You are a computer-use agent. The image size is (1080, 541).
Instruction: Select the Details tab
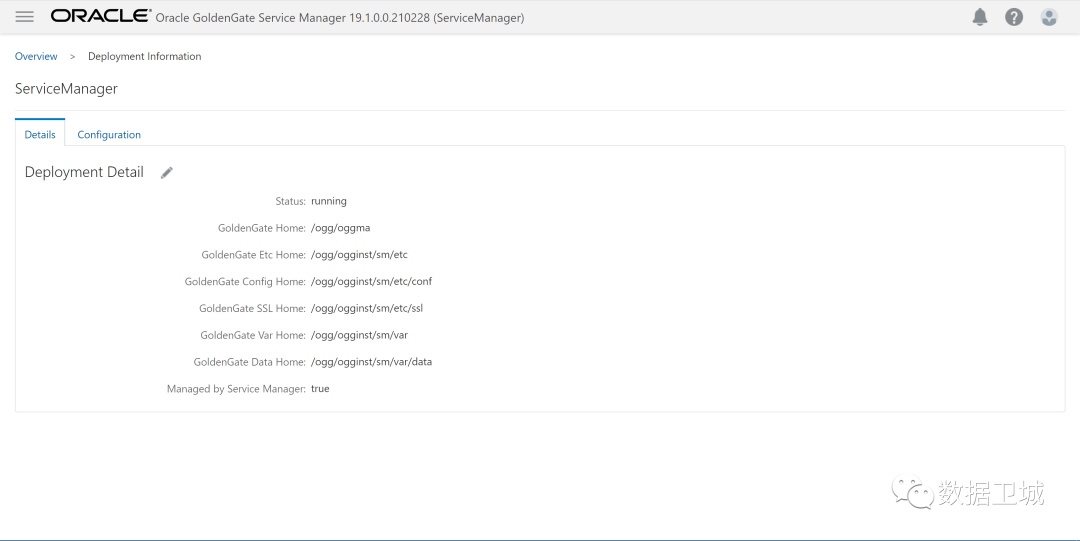pyautogui.click(x=40, y=134)
